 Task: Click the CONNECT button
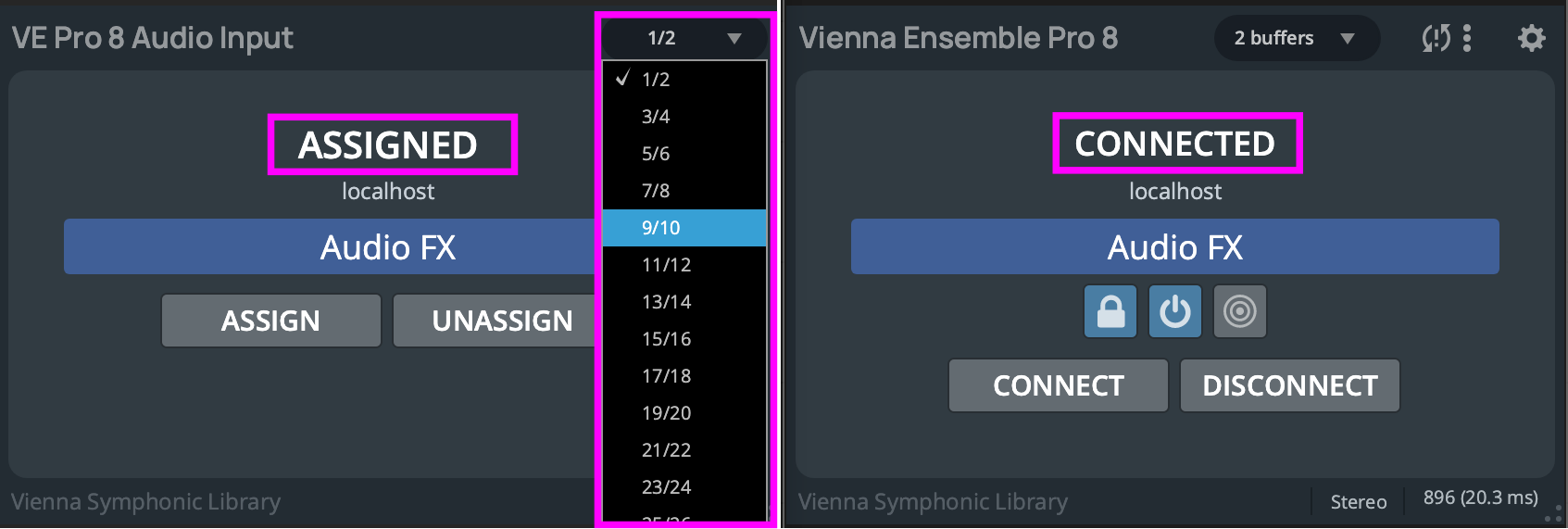tap(1058, 385)
